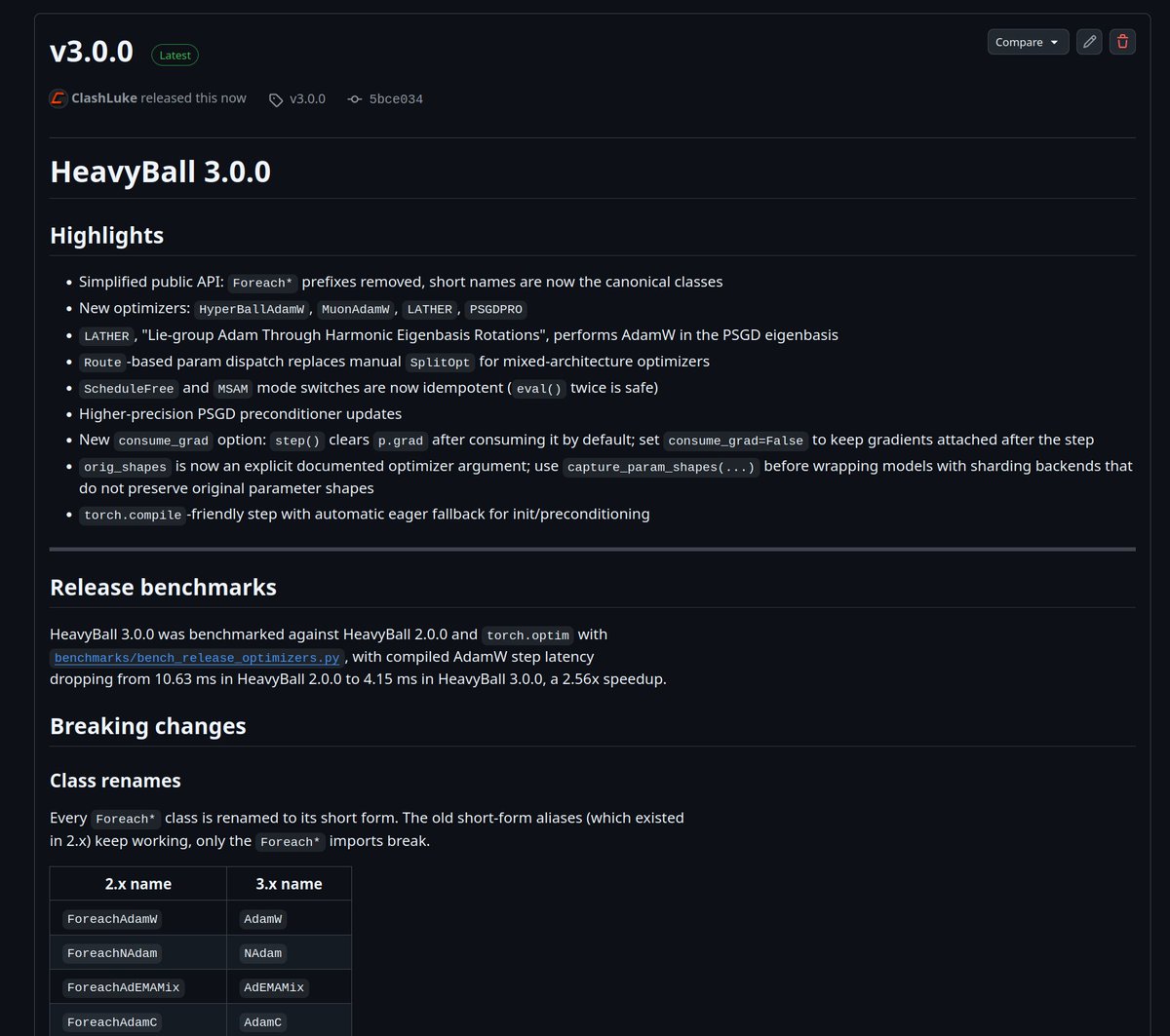
Task: Click the MSAM code label
Action: tap(235, 388)
